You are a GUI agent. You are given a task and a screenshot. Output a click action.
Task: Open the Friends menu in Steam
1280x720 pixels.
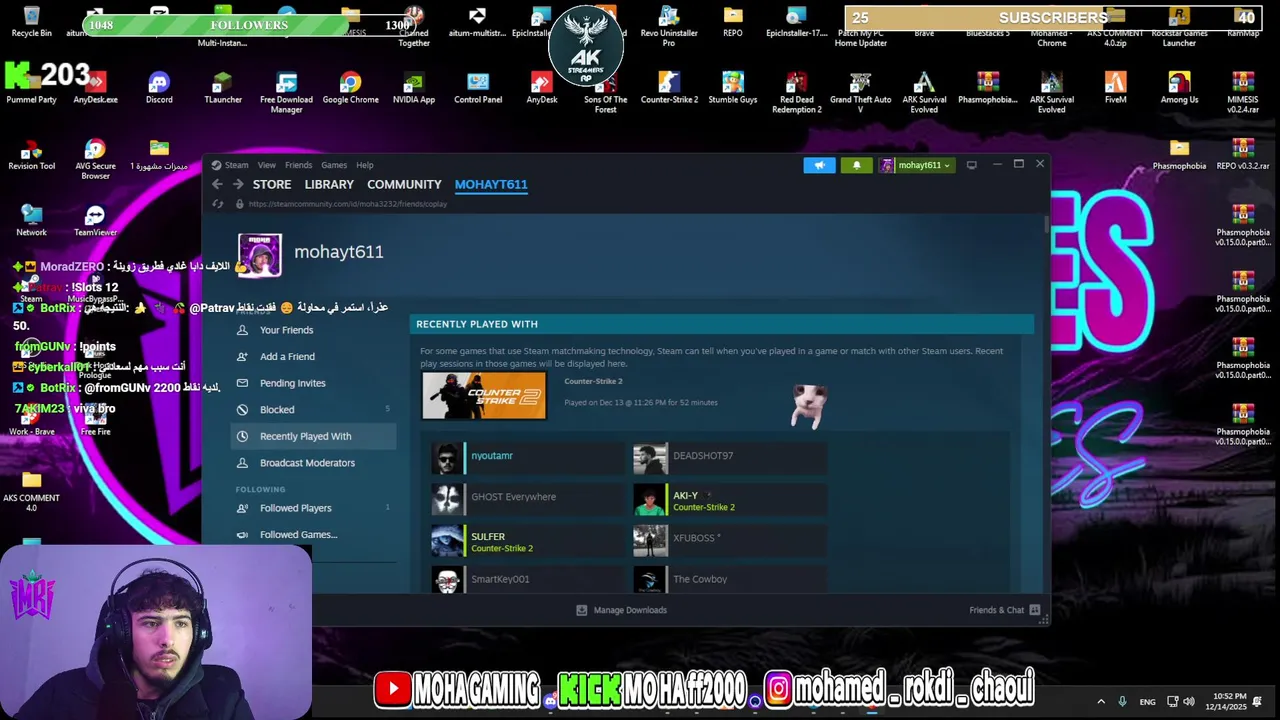(x=298, y=165)
